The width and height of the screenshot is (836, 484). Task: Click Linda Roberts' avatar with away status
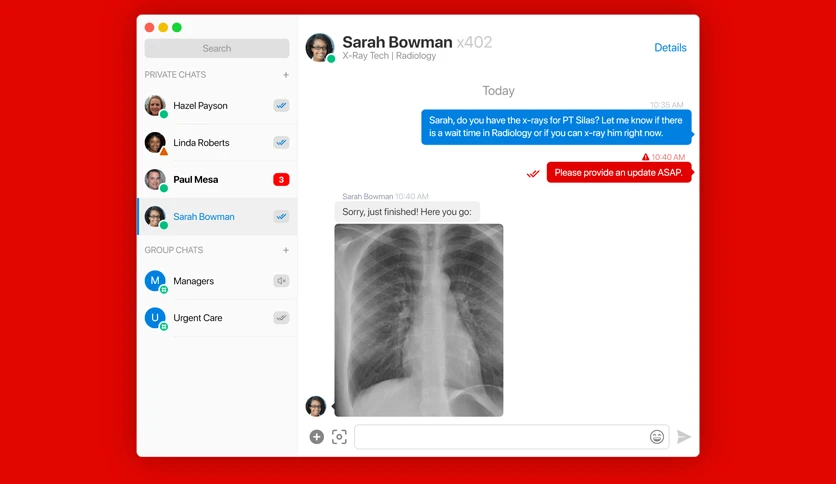(x=155, y=143)
